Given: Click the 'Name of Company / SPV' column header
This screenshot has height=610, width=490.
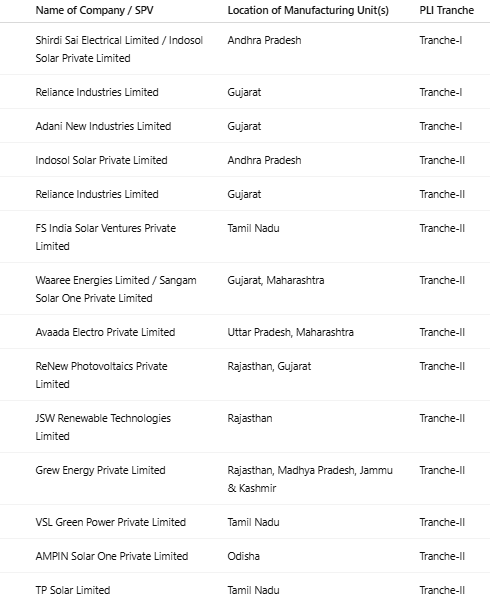Looking at the screenshot, I should point(94,11).
